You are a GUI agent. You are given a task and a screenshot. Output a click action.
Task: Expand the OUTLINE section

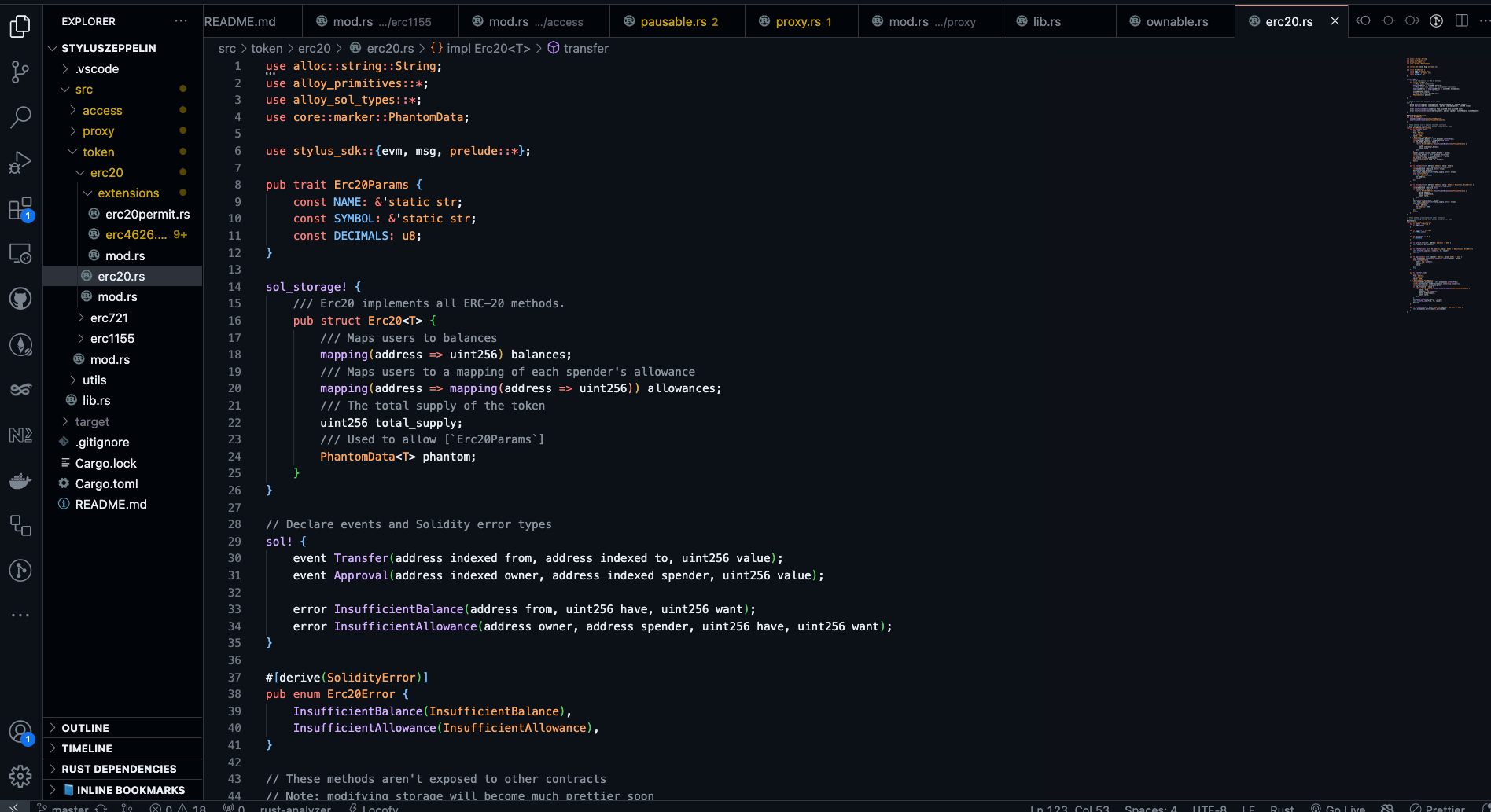123,728
